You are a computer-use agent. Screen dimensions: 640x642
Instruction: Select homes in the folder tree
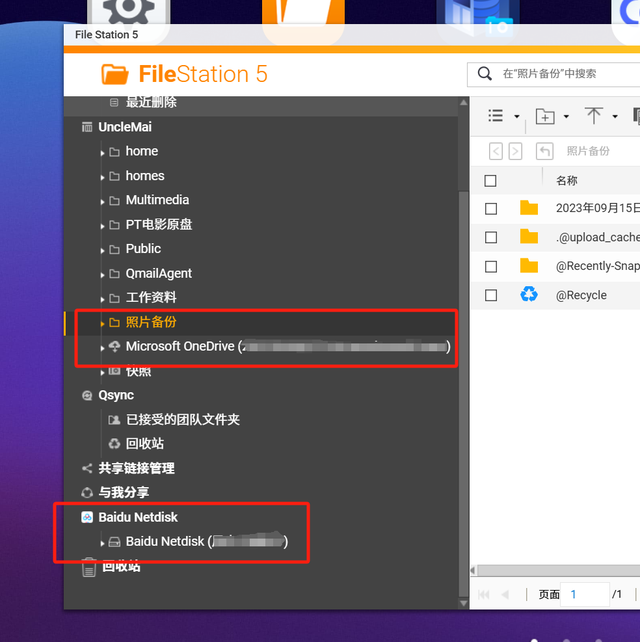(x=145, y=176)
